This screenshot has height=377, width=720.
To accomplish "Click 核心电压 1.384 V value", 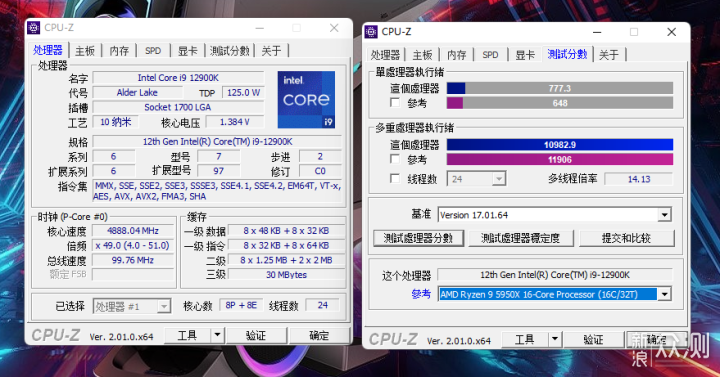I will (235, 122).
